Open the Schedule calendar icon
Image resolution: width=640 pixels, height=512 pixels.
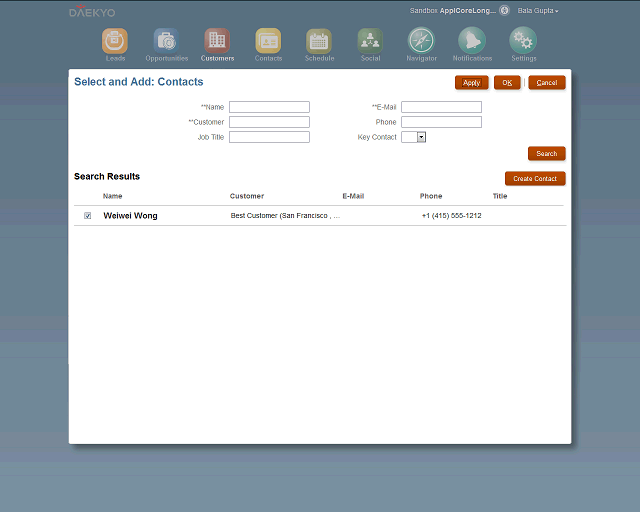319,41
